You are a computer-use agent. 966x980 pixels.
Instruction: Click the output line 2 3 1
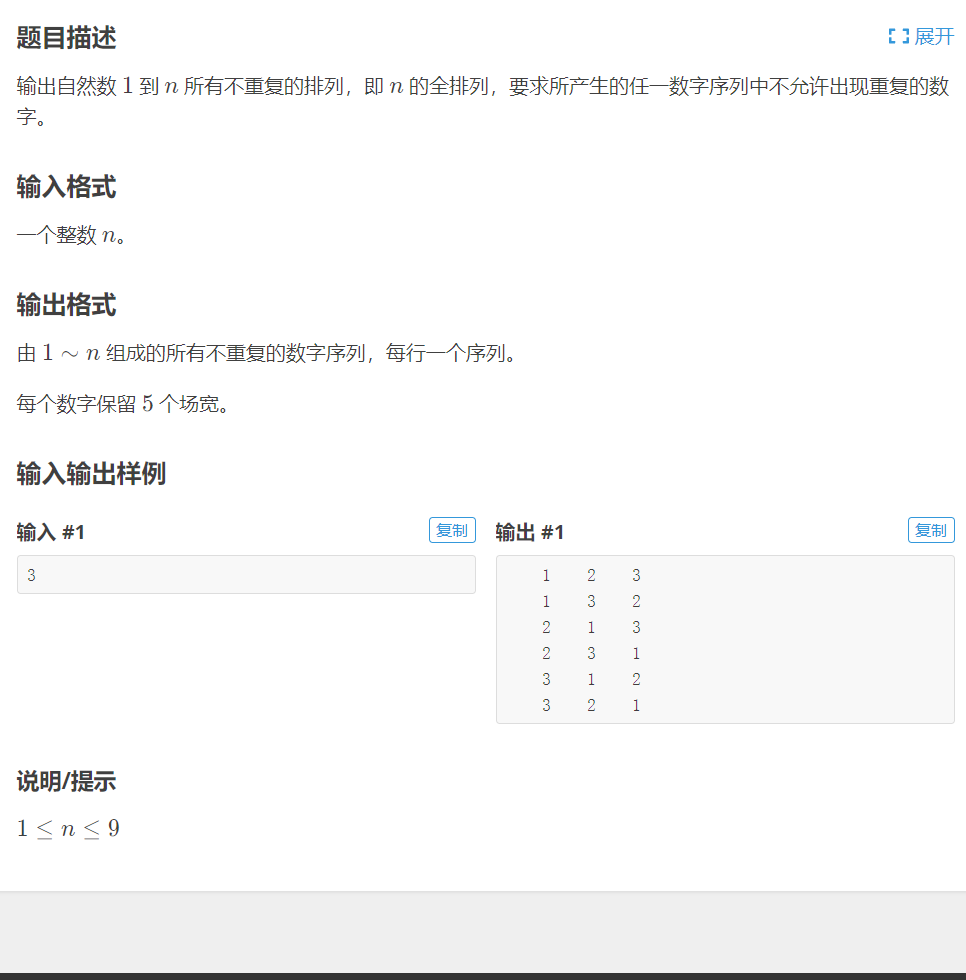coord(590,653)
